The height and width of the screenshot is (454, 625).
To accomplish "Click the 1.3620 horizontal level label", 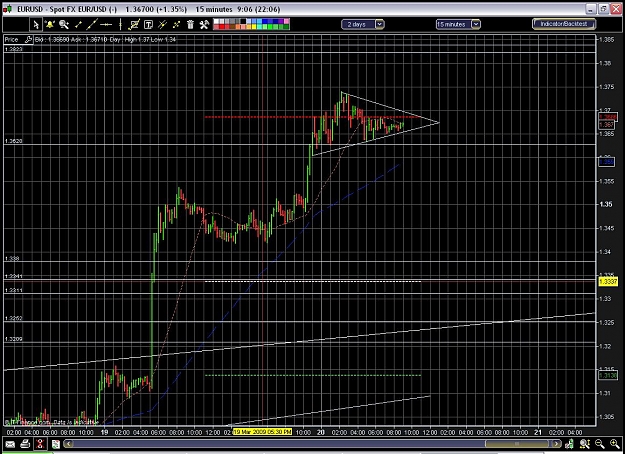I will [14, 141].
